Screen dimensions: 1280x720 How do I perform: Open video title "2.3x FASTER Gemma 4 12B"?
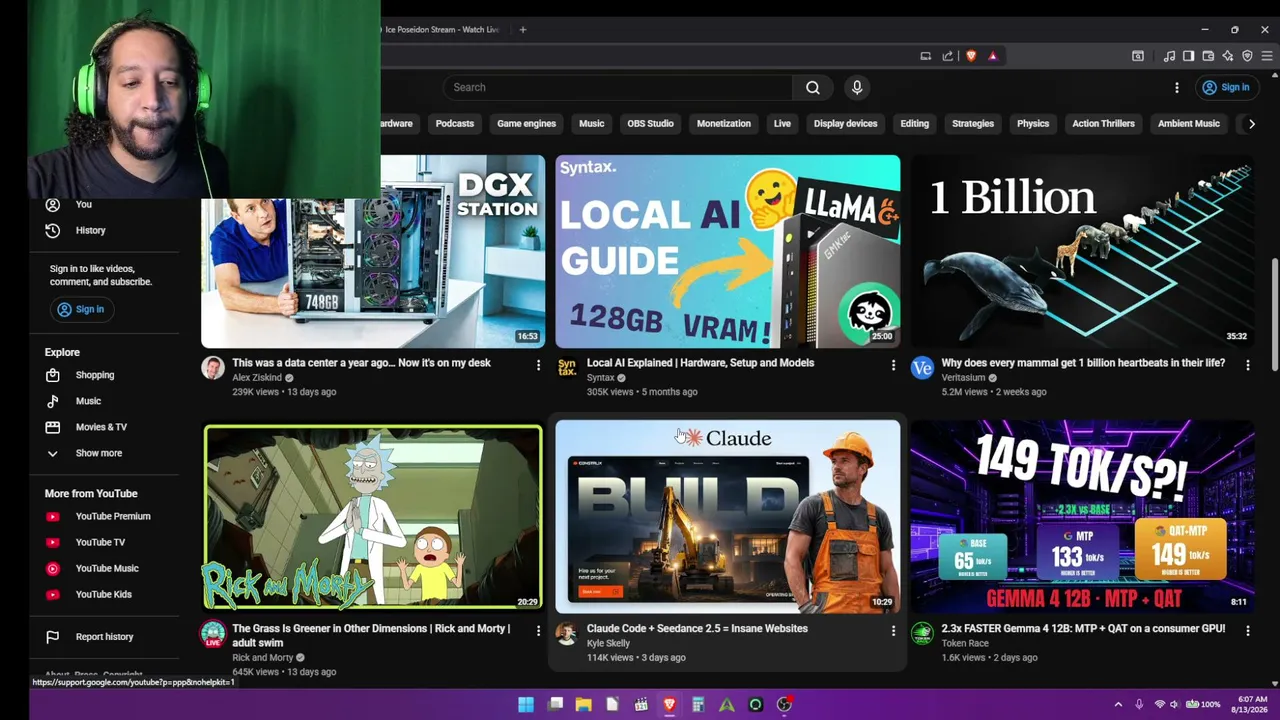point(1083,629)
